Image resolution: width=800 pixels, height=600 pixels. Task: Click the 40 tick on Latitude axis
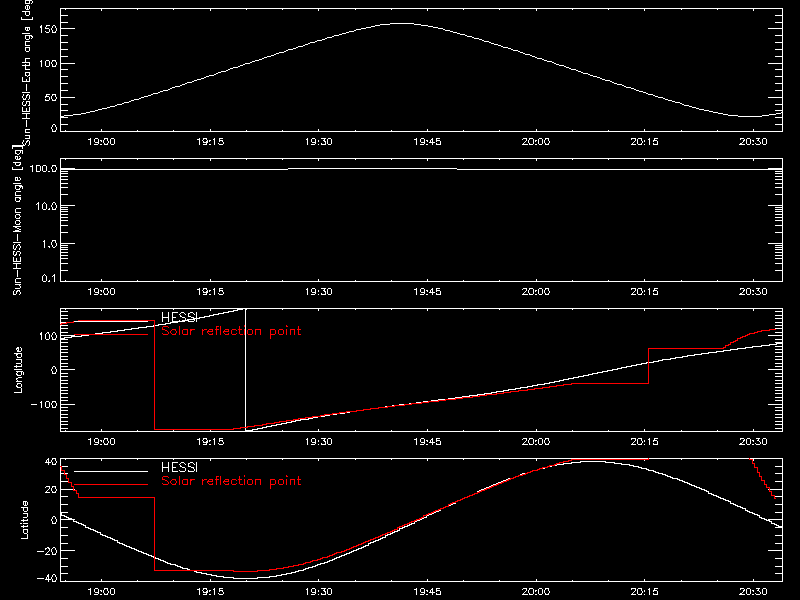51,462
